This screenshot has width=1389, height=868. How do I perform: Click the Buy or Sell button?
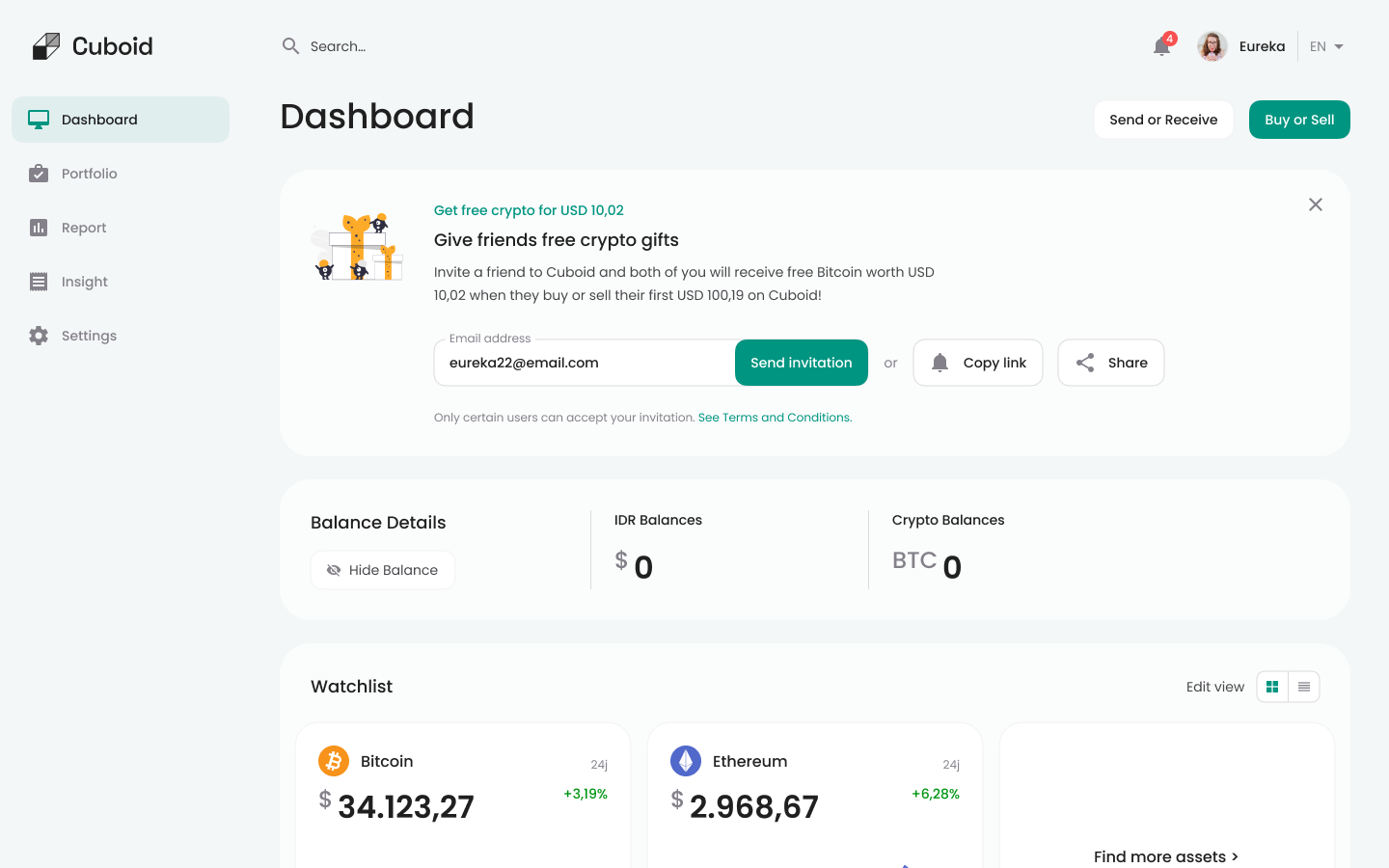point(1299,120)
